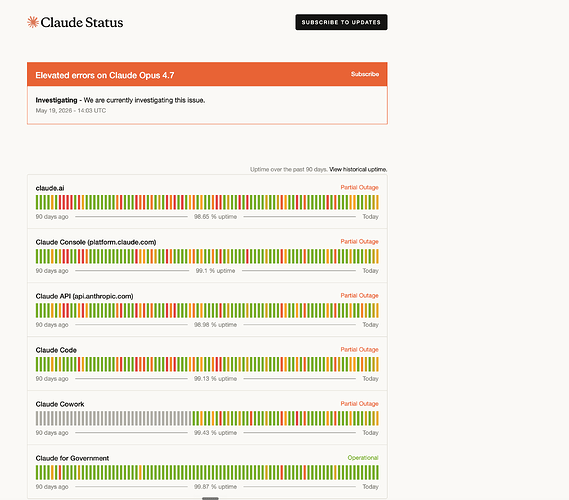Click the Partial Outage status for Claude Cowork

pyautogui.click(x=359, y=403)
